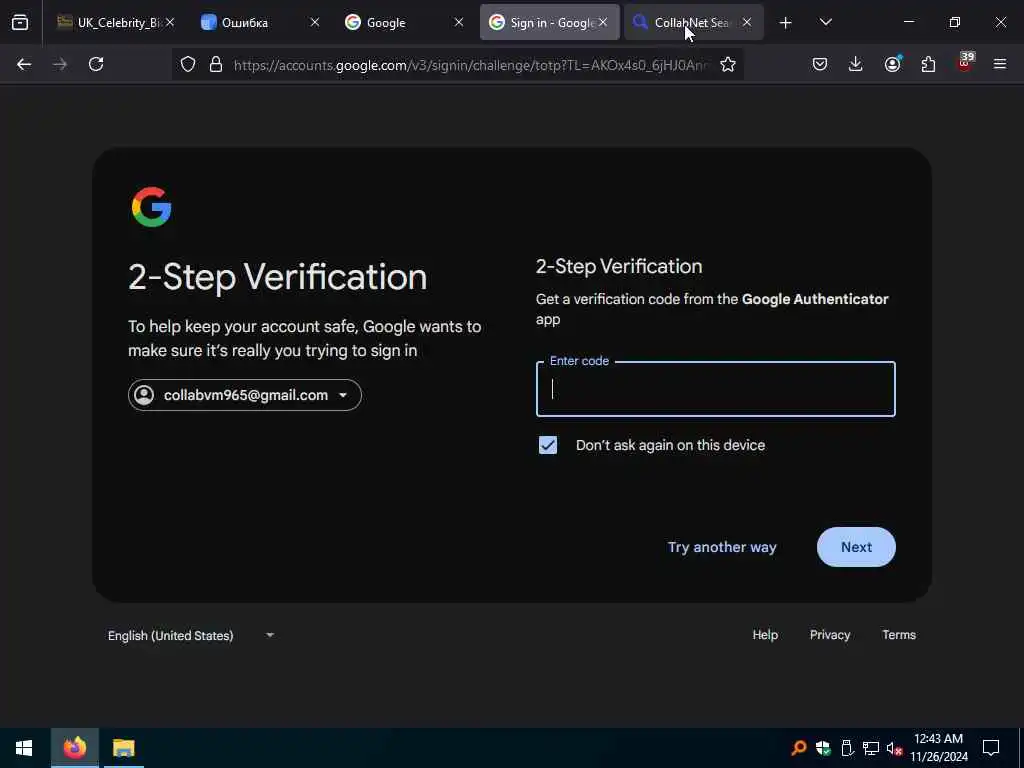
Task: Focus the Enter code field
Action: point(715,389)
